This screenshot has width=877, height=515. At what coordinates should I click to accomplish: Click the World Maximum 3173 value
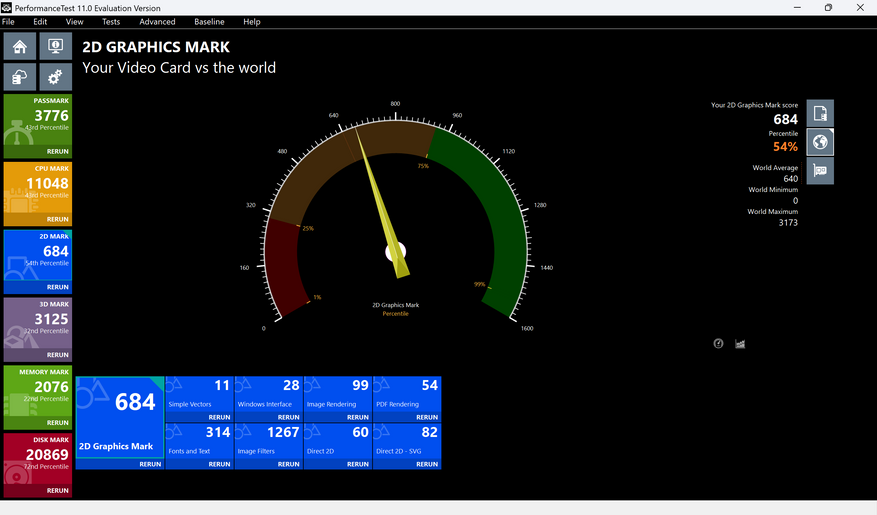(x=788, y=223)
